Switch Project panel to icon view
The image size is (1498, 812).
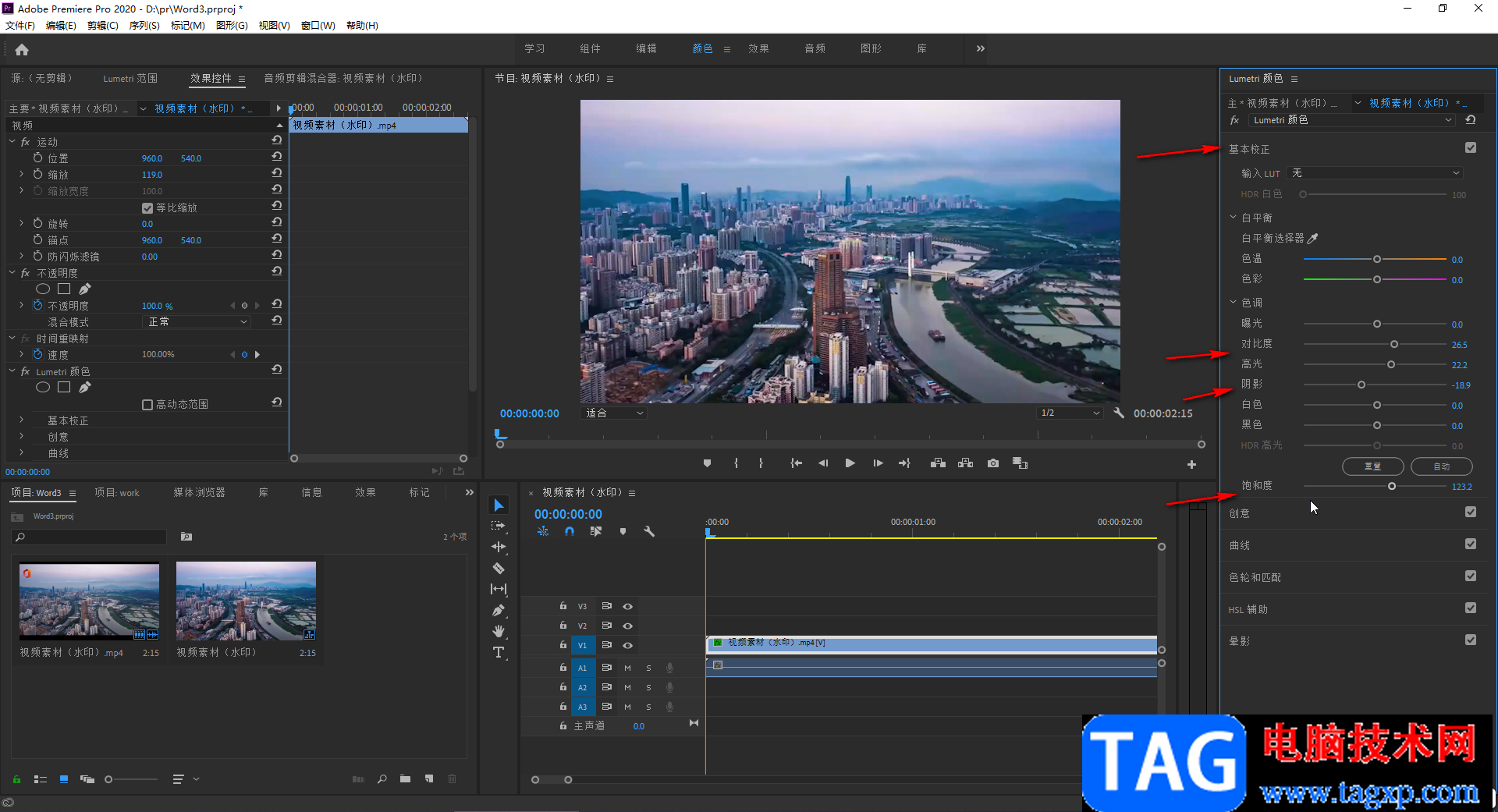[x=64, y=778]
